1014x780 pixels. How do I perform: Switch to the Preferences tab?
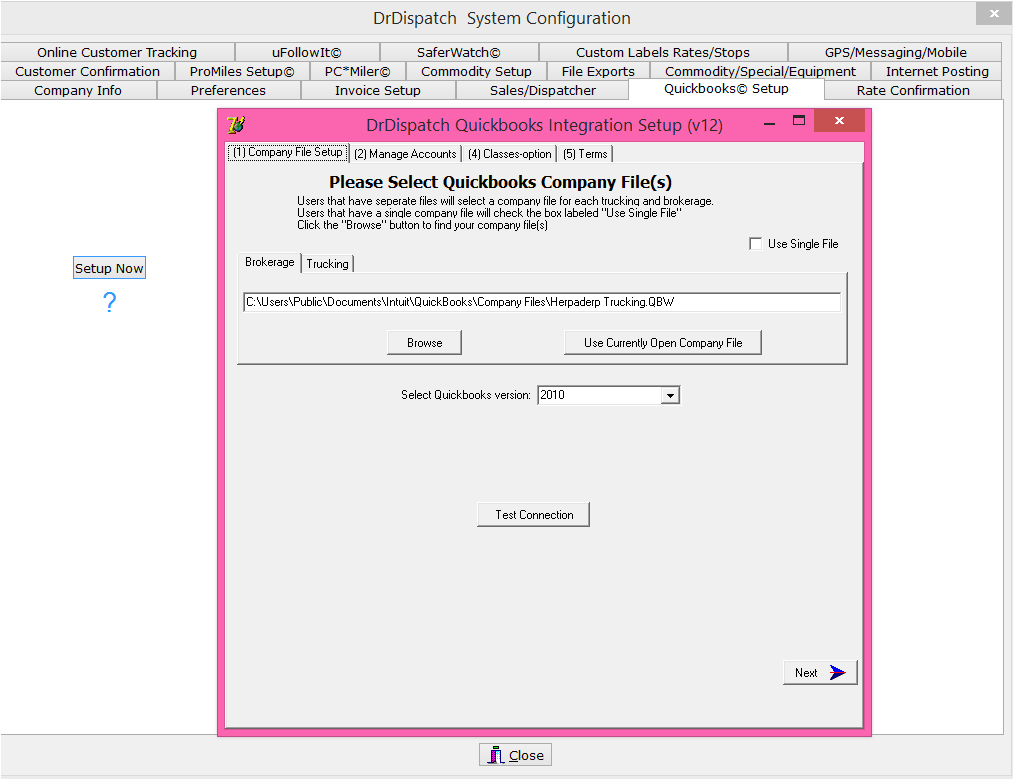point(228,91)
